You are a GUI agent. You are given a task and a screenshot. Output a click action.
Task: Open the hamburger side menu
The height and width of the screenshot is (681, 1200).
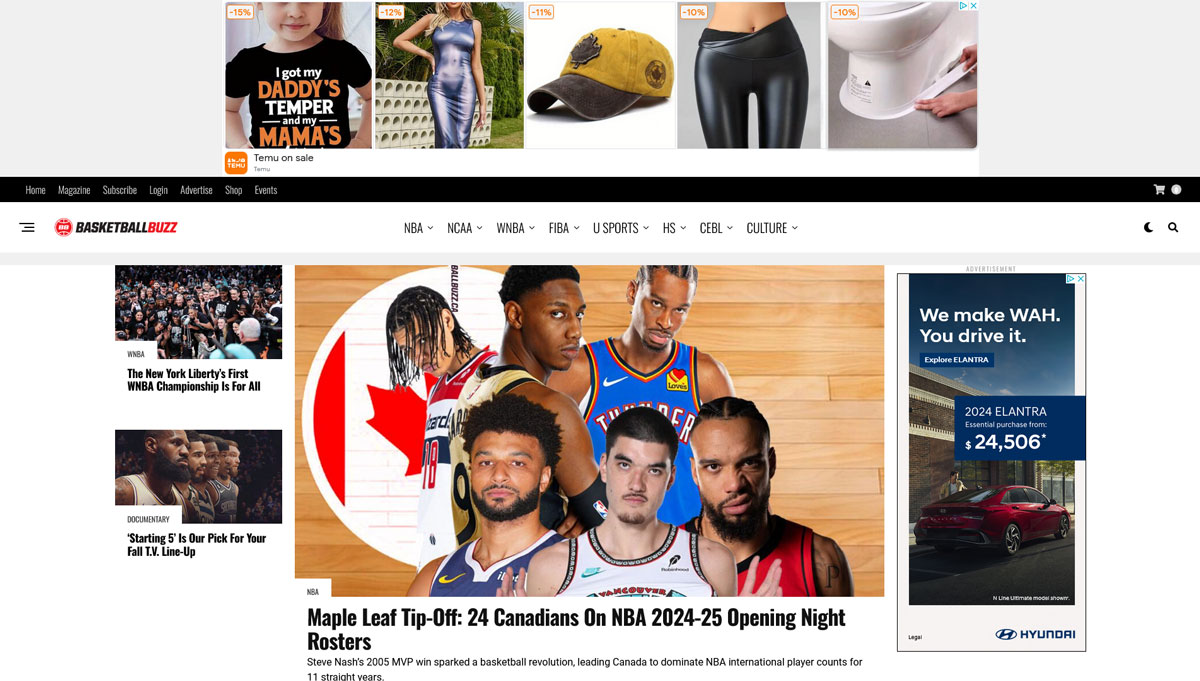pos(27,228)
